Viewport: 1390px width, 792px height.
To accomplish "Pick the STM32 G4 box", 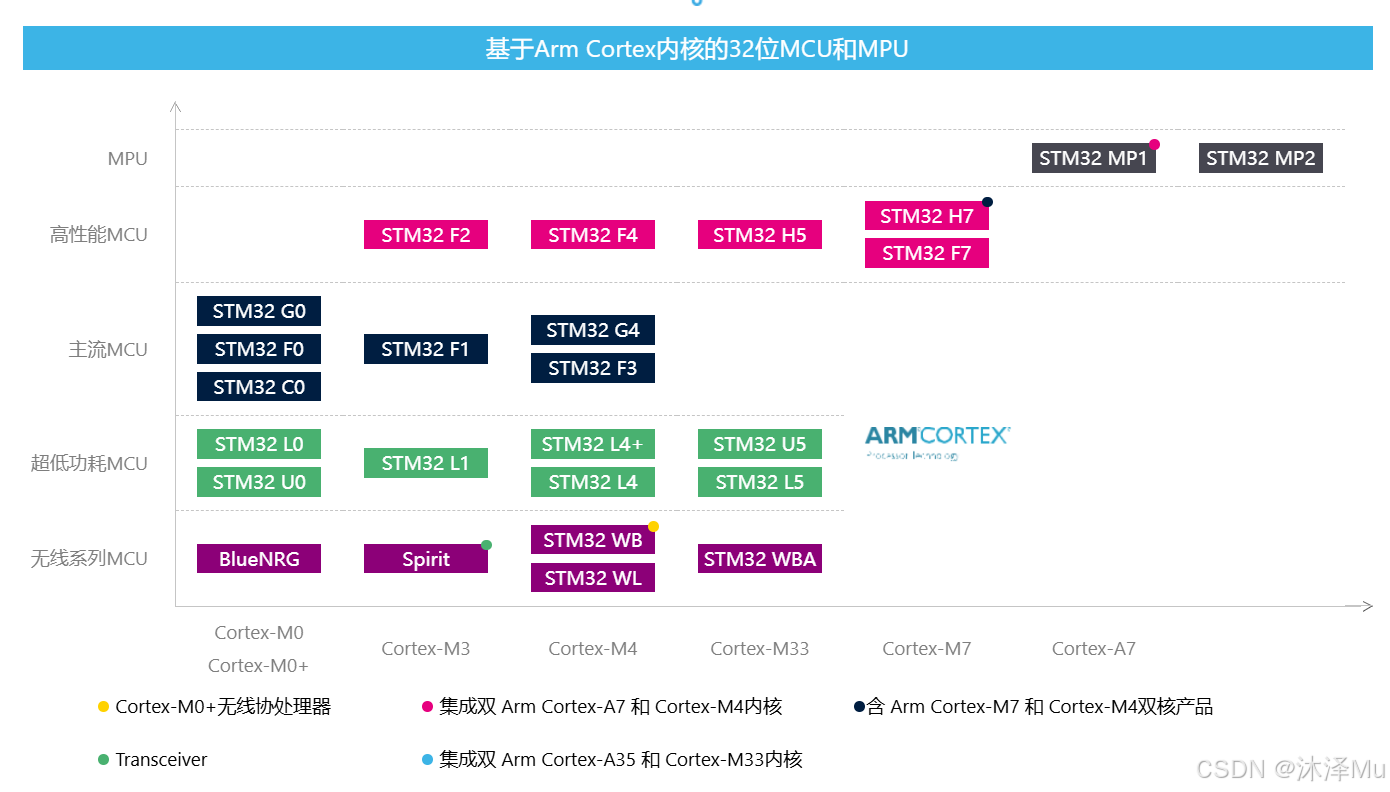I will point(593,330).
